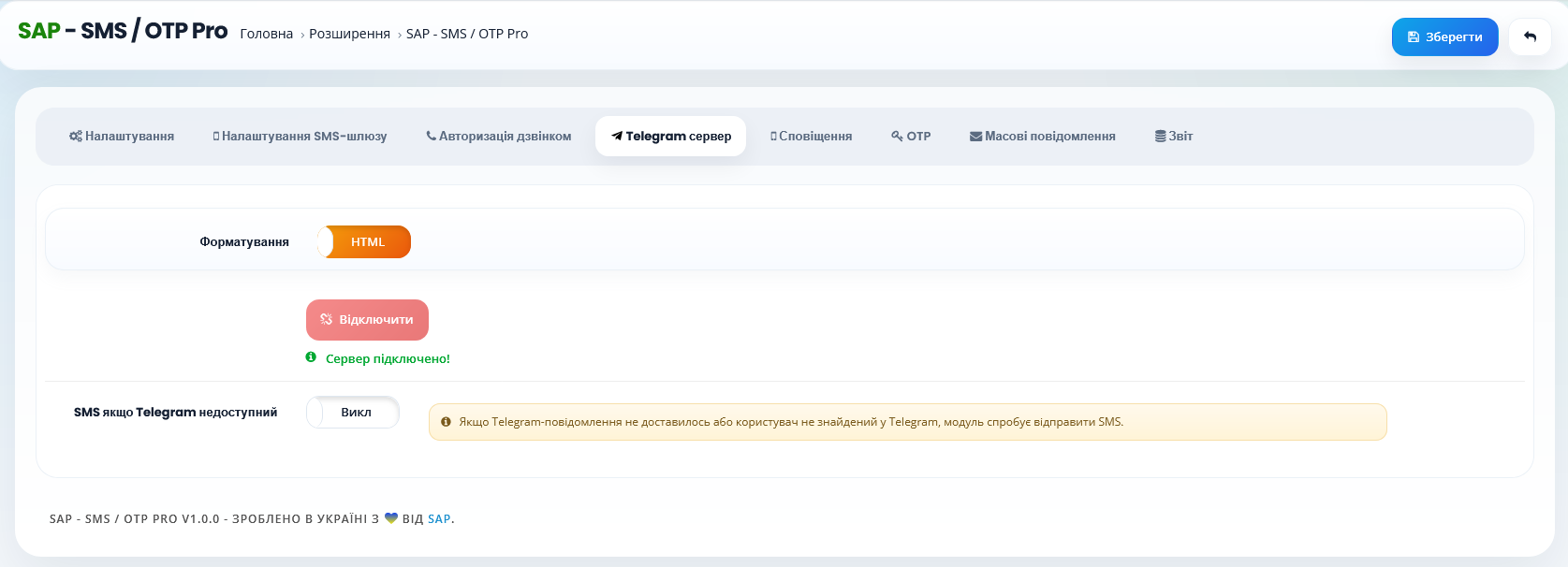Click the back arrow button
This screenshot has height=567, width=1568.
(x=1530, y=37)
